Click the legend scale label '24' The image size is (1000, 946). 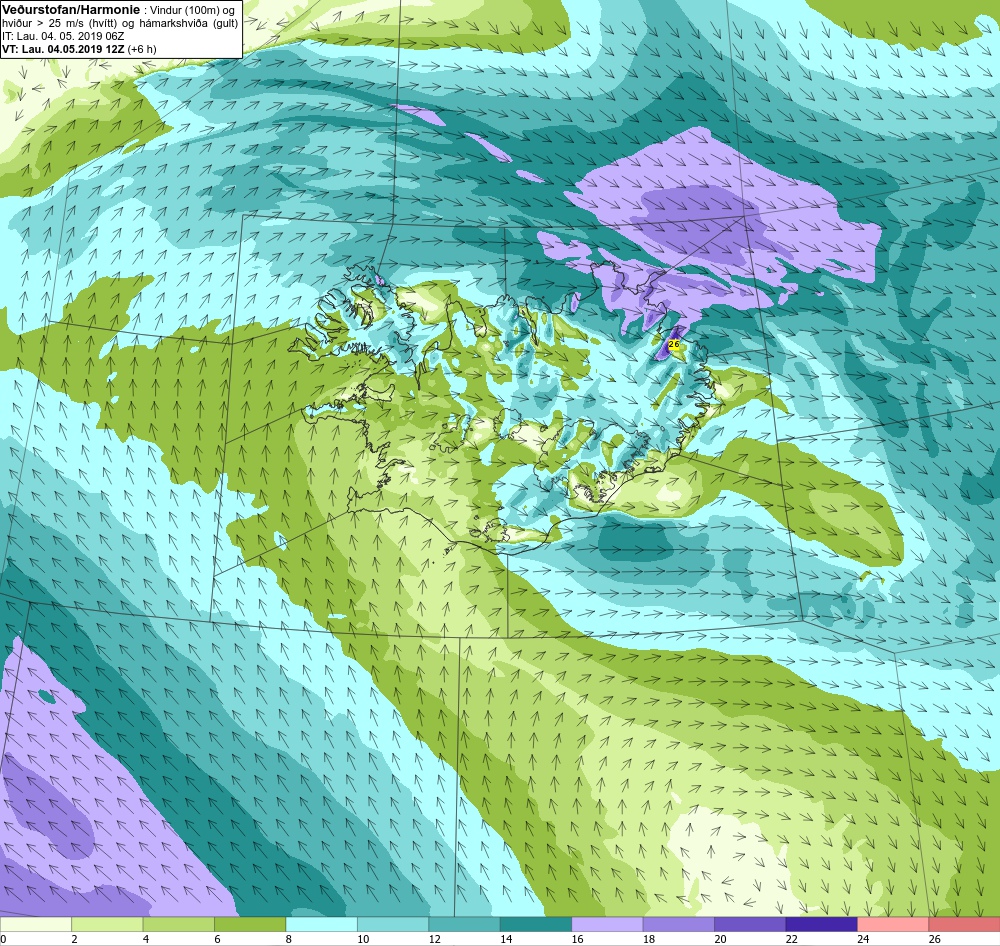tap(864, 939)
